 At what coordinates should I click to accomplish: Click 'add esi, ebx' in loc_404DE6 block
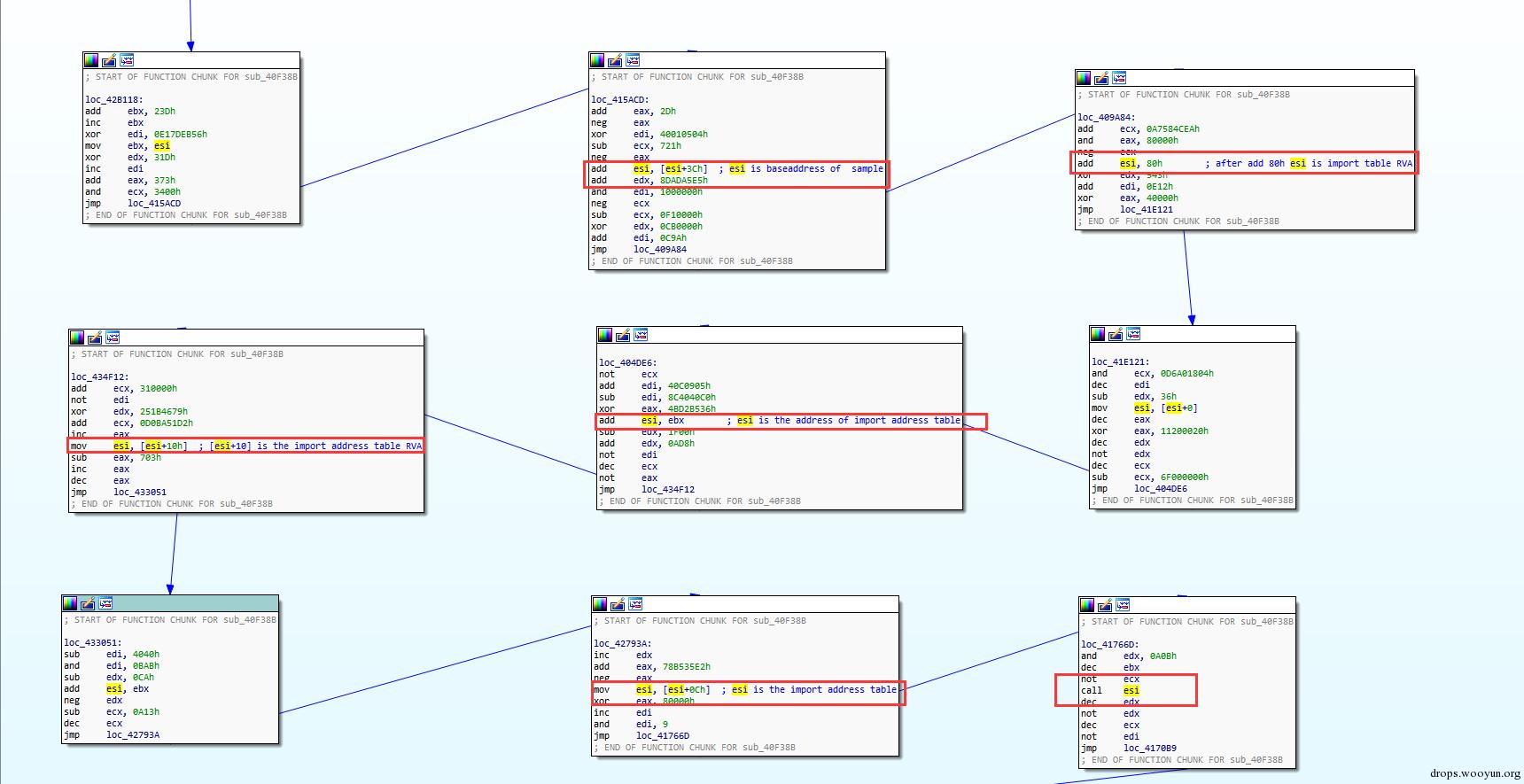[x=641, y=420]
